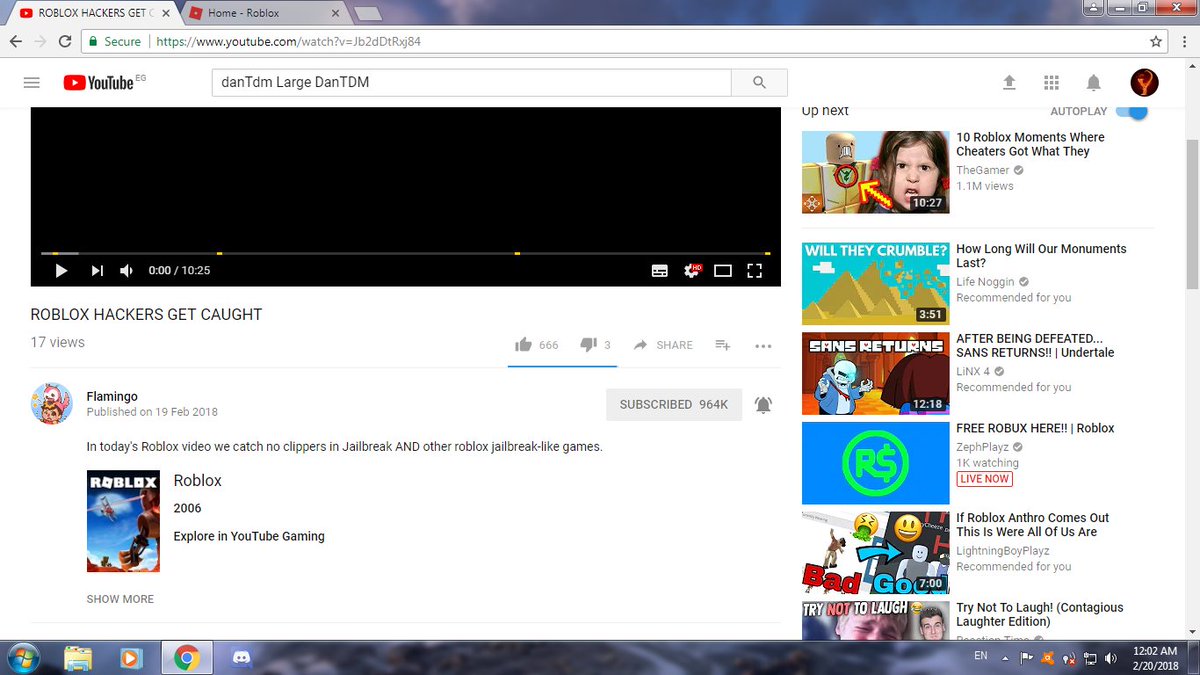Open the account avatar menu
1200x675 pixels.
[x=1144, y=82]
